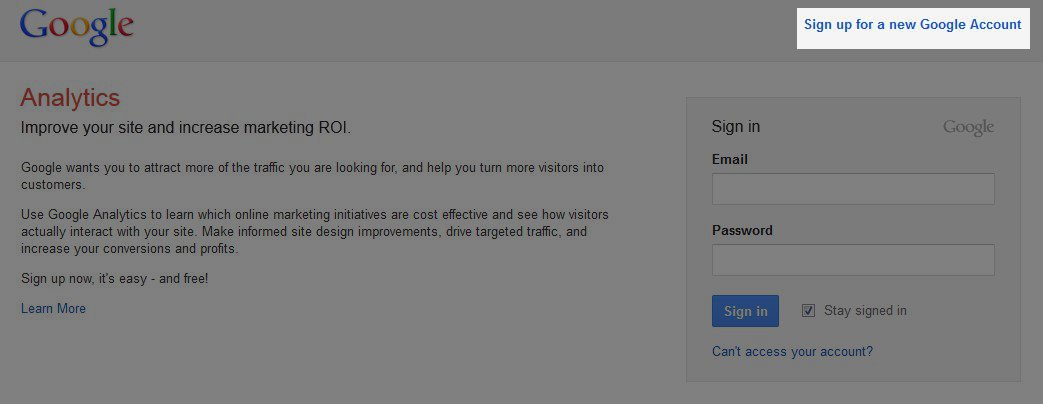
Task: Click the Password field label
Action: (x=742, y=231)
